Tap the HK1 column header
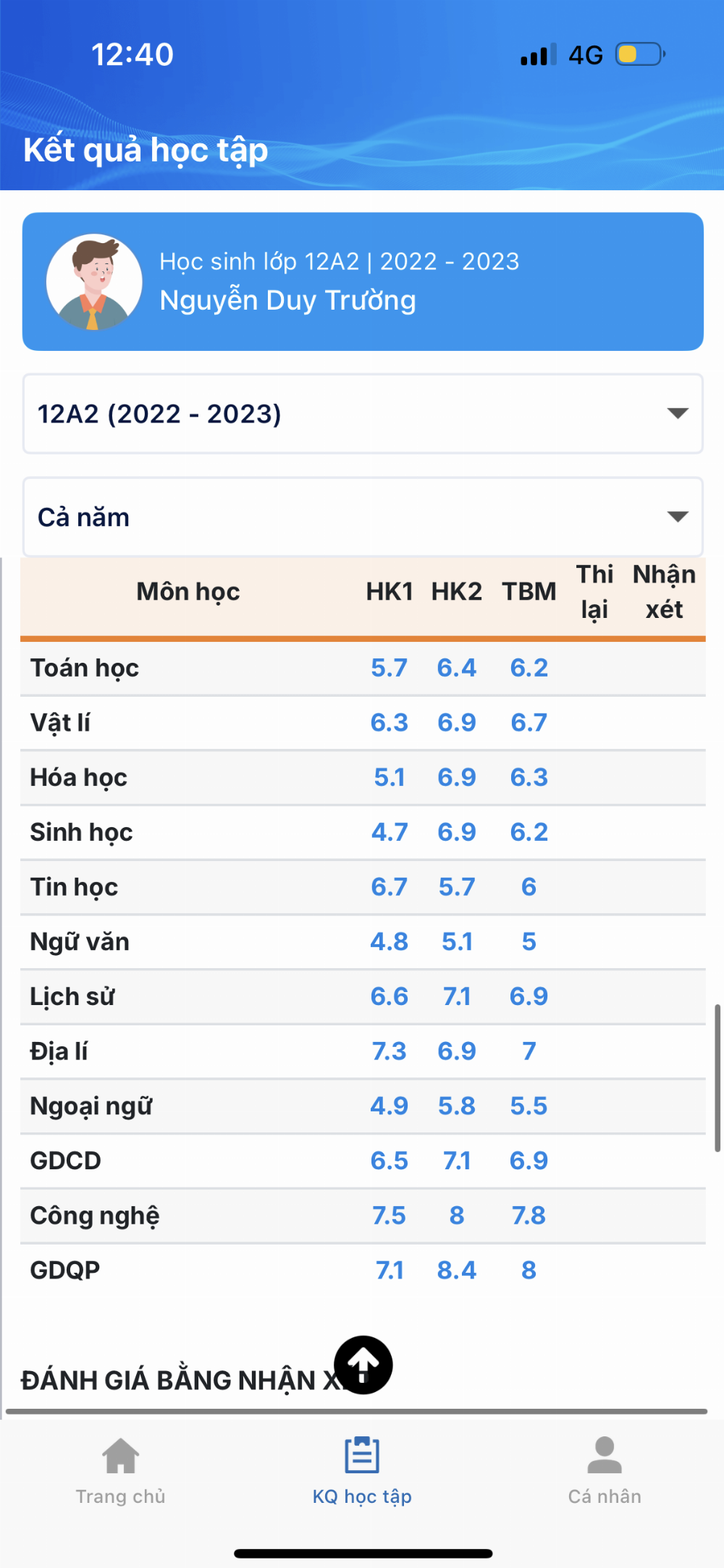Viewport: 724px width, 1568px height. [x=390, y=592]
